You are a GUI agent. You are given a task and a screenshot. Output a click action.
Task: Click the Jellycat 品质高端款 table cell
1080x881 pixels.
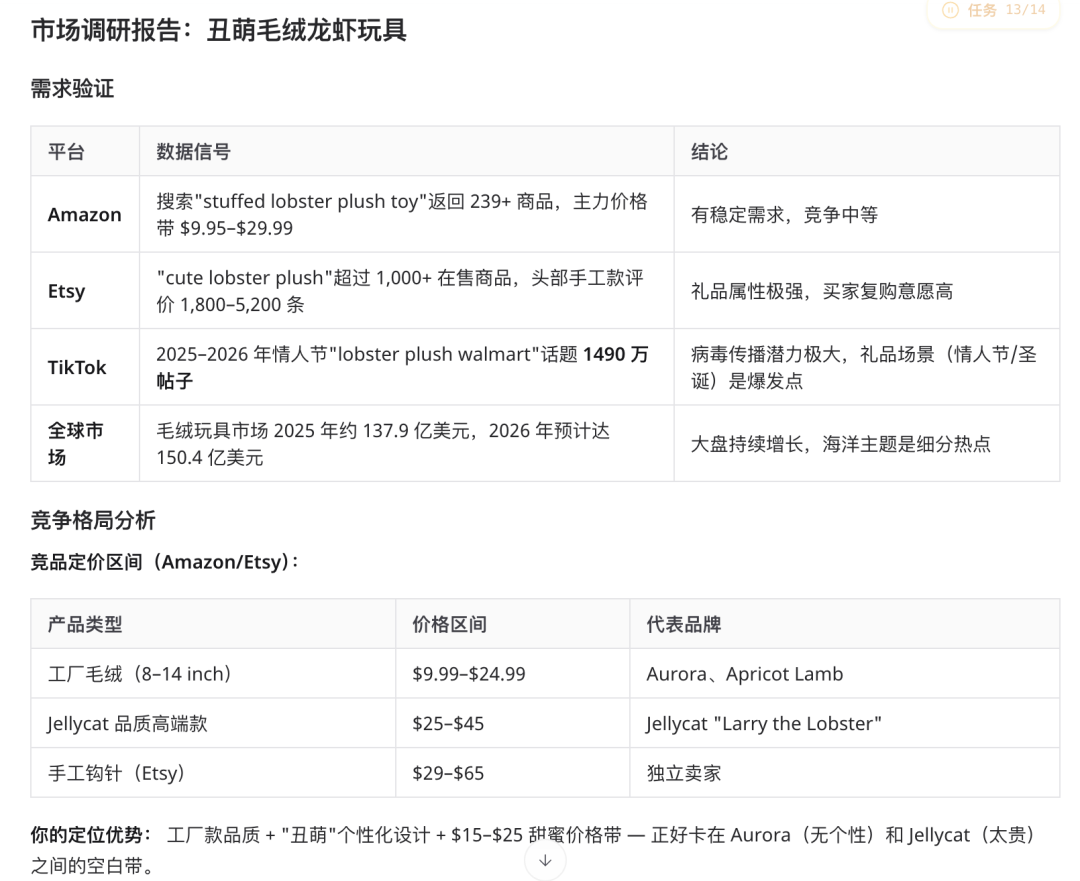[x=132, y=722]
